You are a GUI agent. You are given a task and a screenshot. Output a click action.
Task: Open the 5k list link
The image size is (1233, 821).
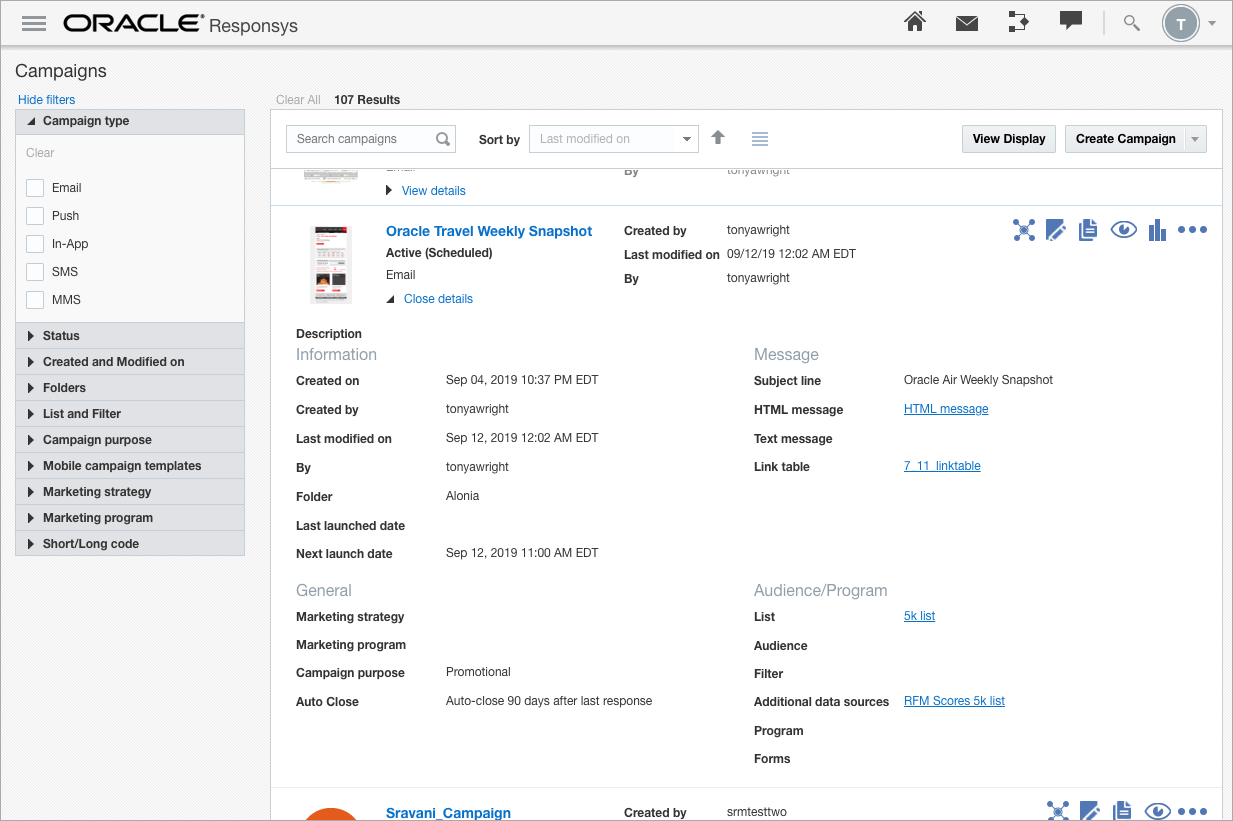(x=919, y=616)
